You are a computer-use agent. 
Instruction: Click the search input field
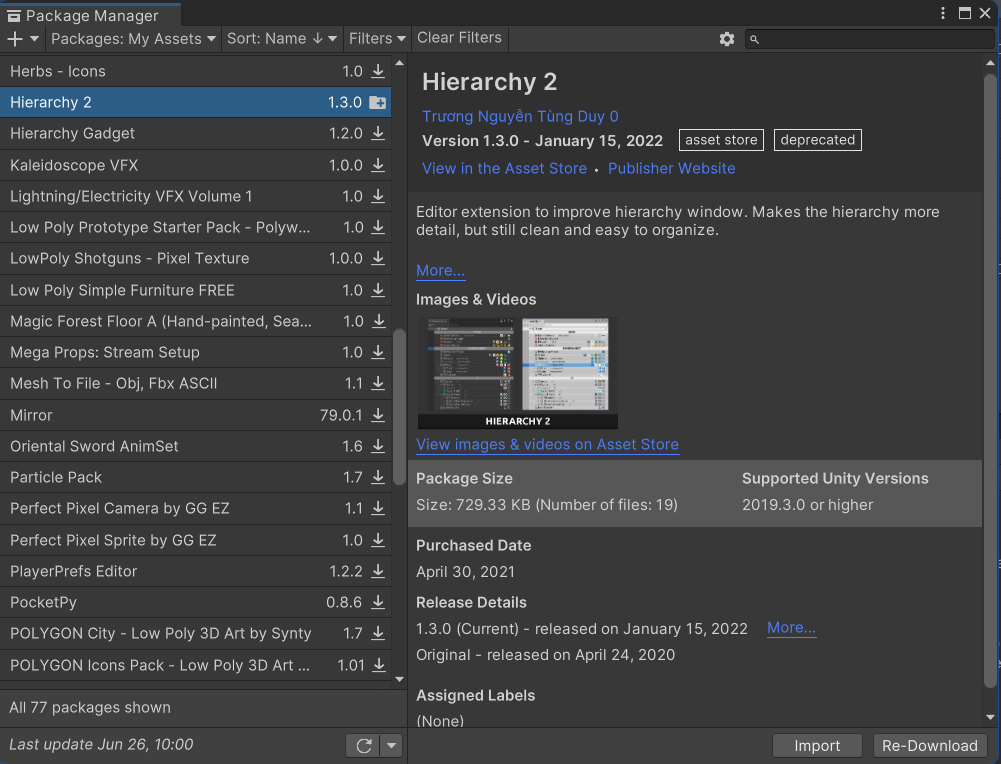coord(869,40)
